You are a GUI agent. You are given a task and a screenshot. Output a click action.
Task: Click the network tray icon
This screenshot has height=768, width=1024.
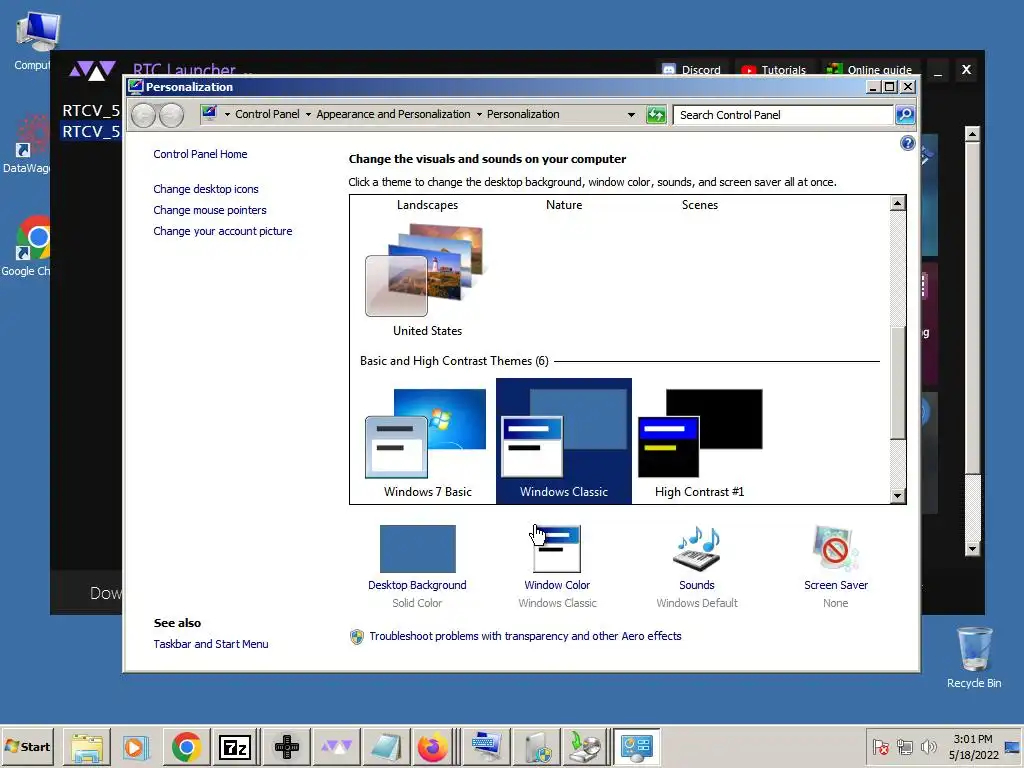[x=904, y=746]
